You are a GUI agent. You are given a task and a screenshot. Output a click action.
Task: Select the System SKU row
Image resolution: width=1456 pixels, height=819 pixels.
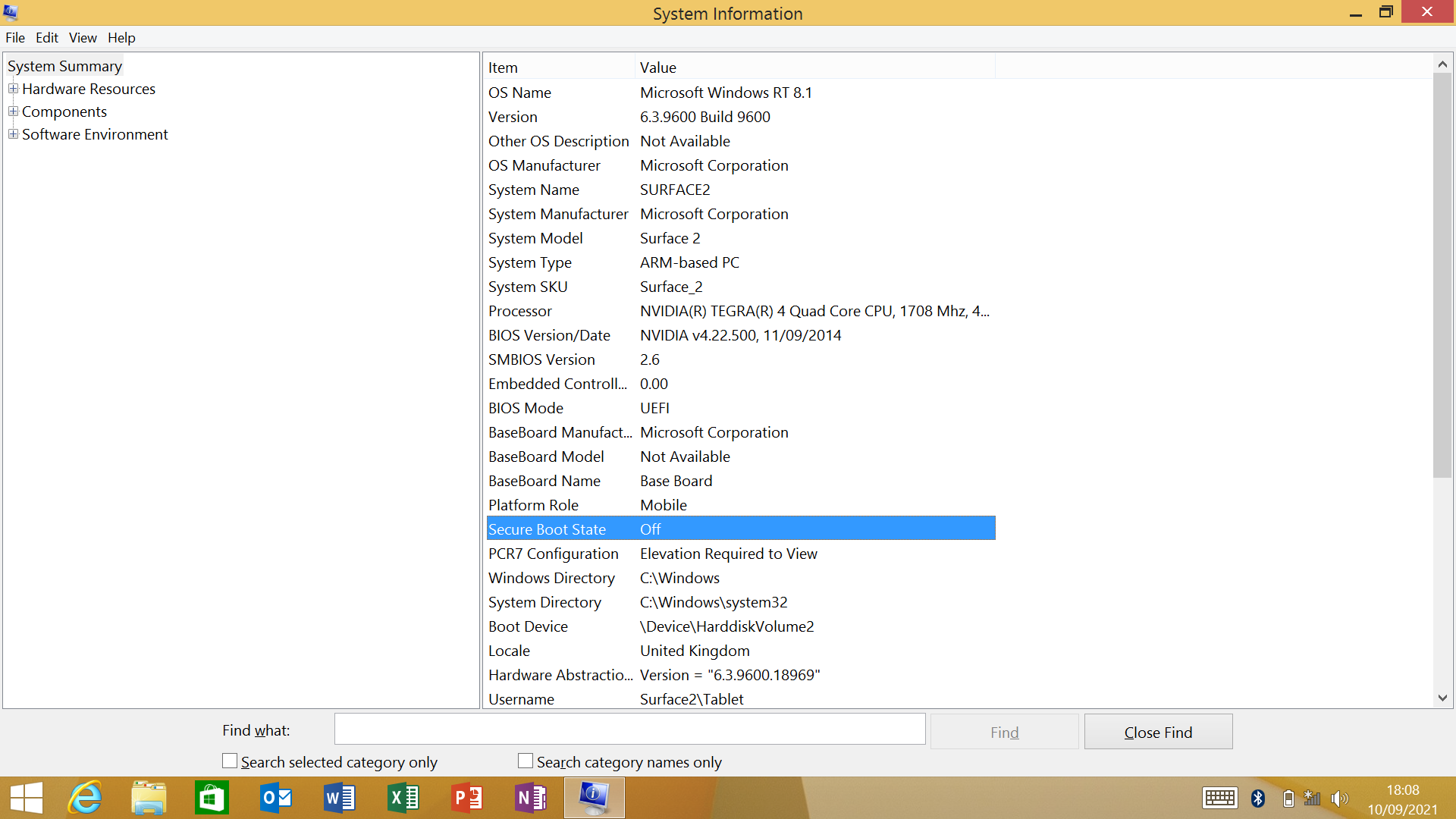(x=740, y=287)
